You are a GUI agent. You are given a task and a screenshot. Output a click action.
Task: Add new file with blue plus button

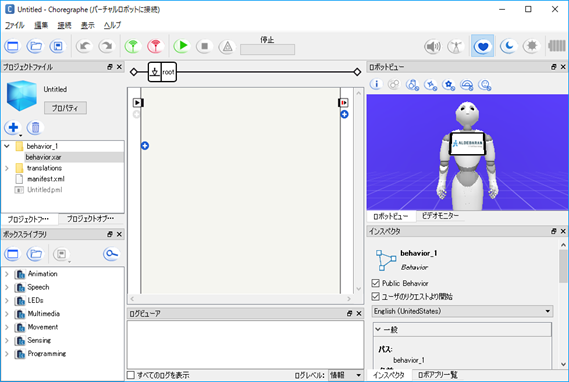point(13,127)
